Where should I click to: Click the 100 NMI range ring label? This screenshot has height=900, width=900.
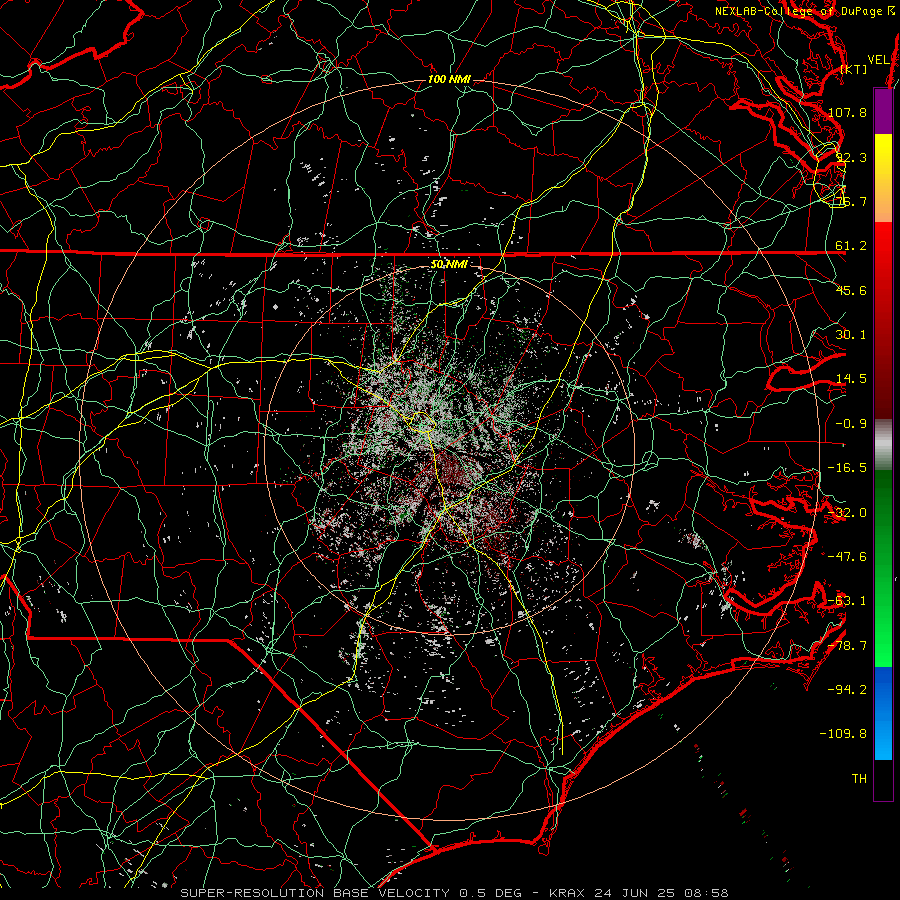point(449,79)
